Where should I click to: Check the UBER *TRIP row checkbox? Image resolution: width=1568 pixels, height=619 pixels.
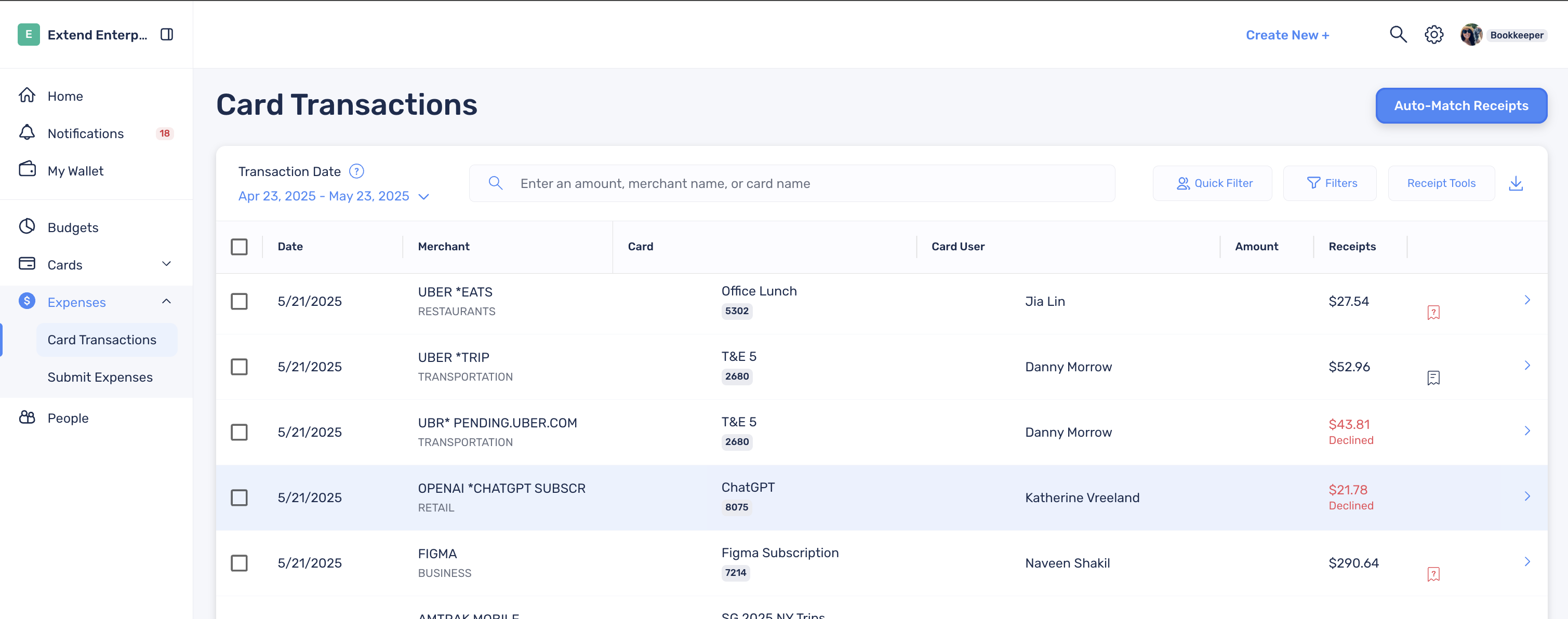click(x=239, y=367)
